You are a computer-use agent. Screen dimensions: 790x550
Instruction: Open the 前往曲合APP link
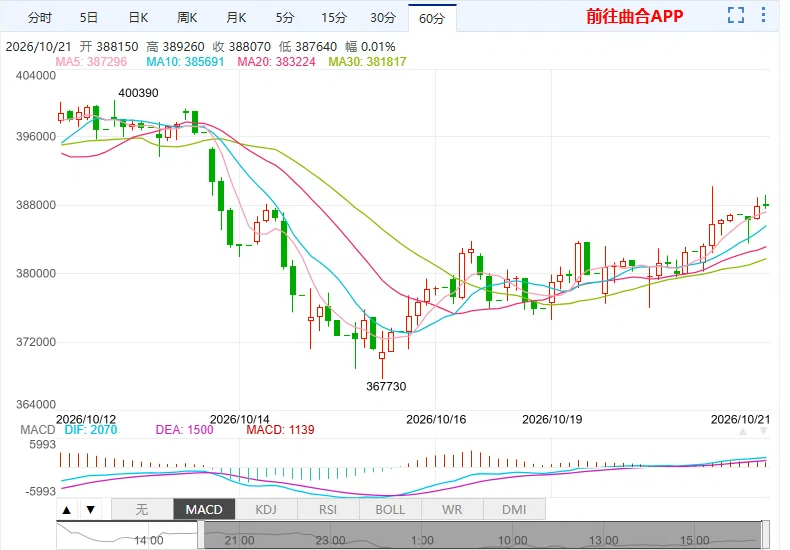(x=634, y=16)
